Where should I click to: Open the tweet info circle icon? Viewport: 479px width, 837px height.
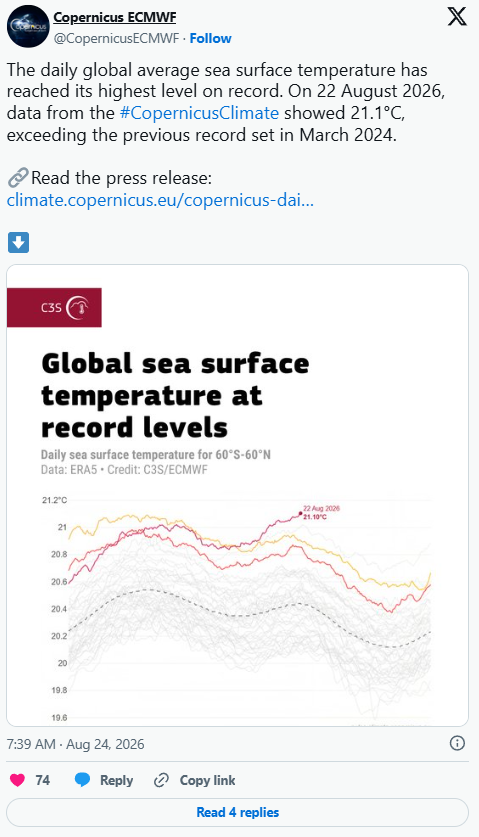457,743
